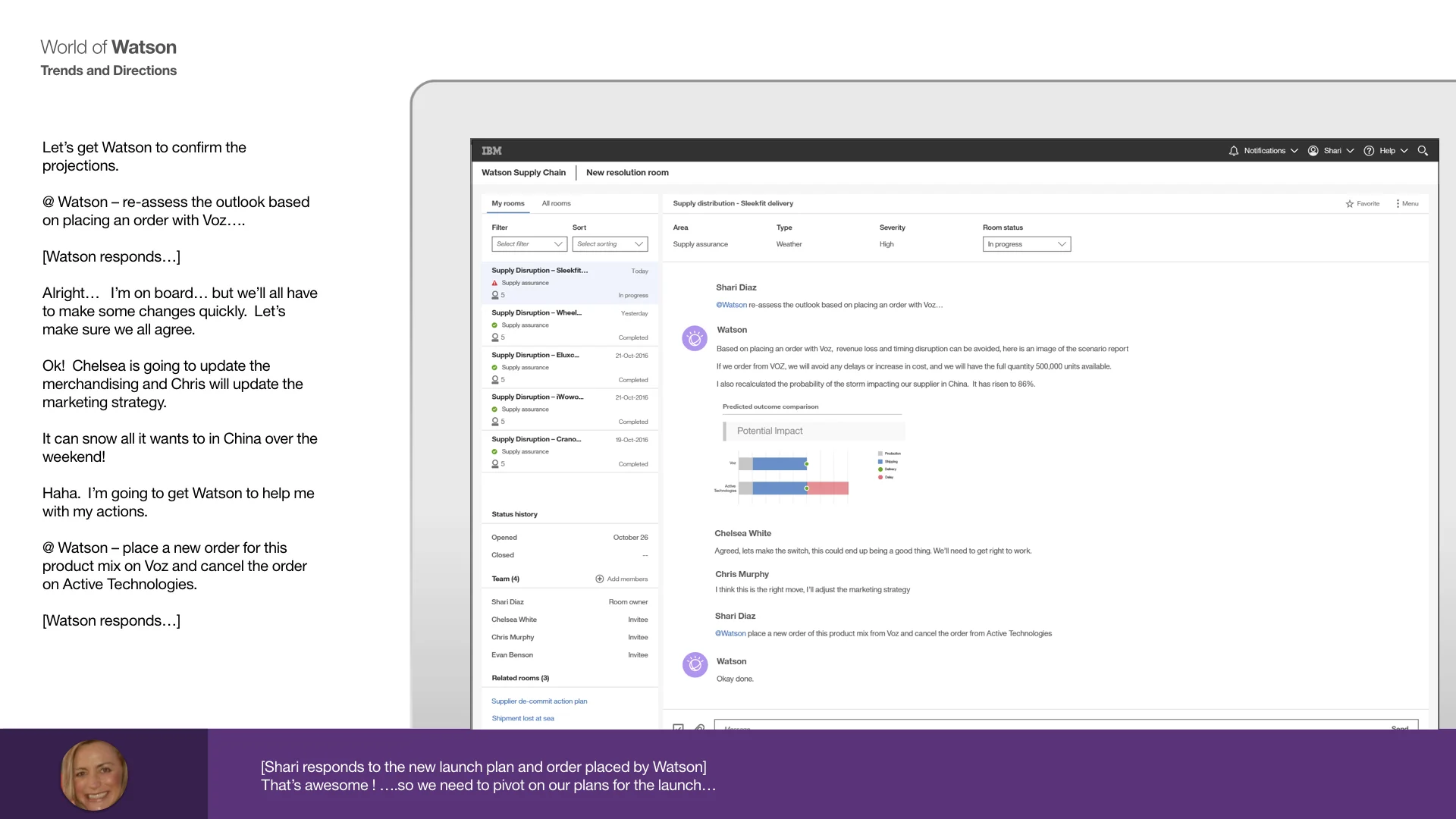Viewport: 1456px width, 819px height.
Task: Click the notifications bell icon
Action: tap(1234, 151)
